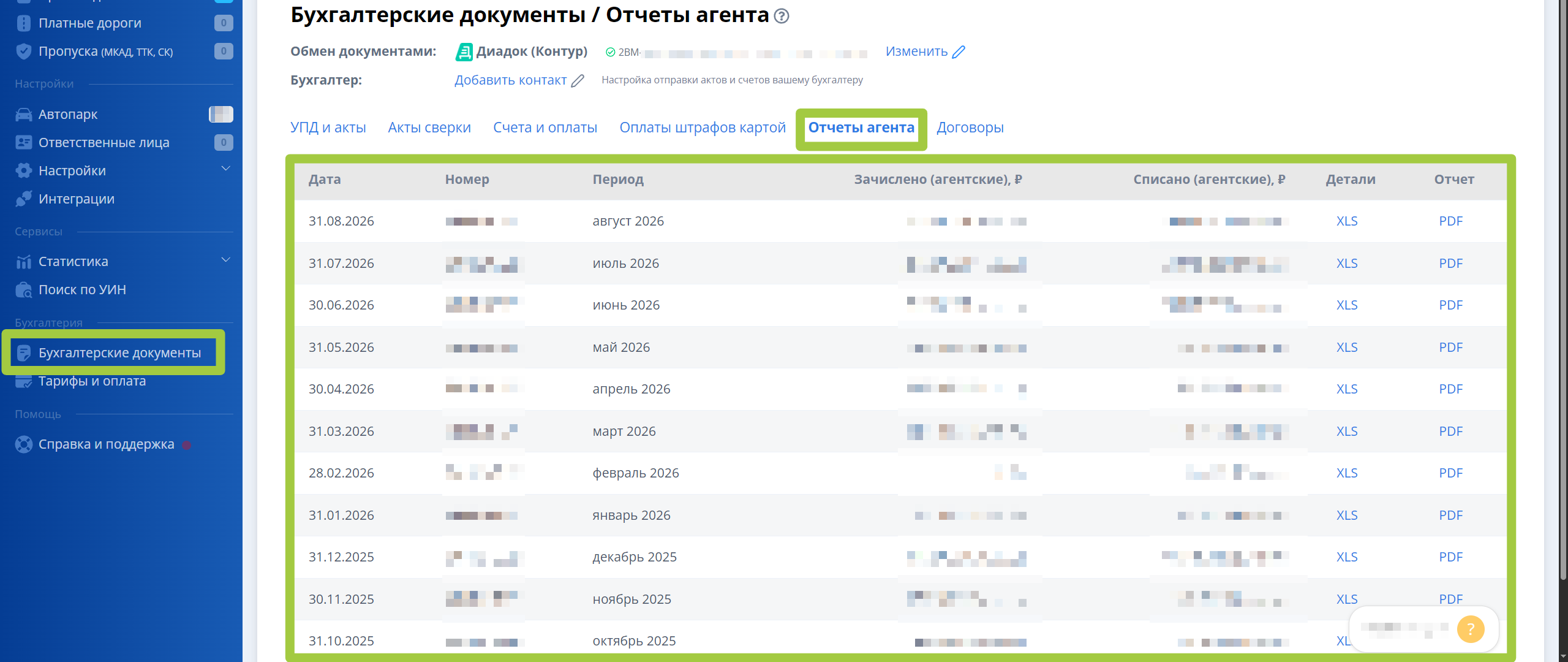Open Ответственные лица in sidebar
Viewport: 1568px width, 662px height.
(104, 143)
